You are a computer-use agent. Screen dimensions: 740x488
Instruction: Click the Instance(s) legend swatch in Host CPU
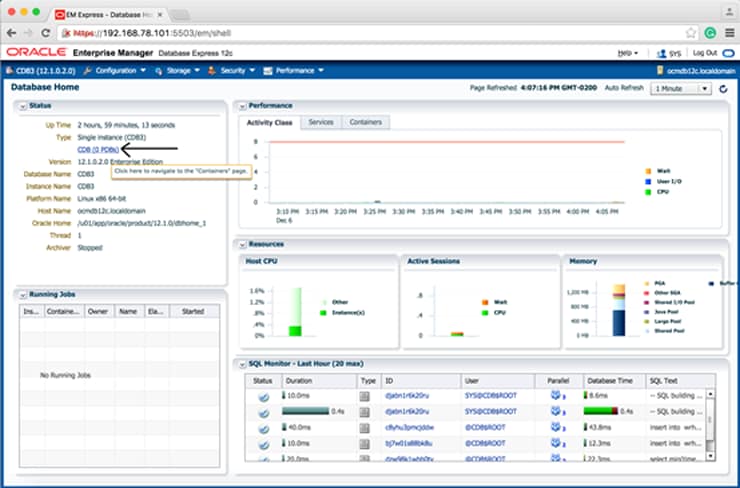point(323,313)
